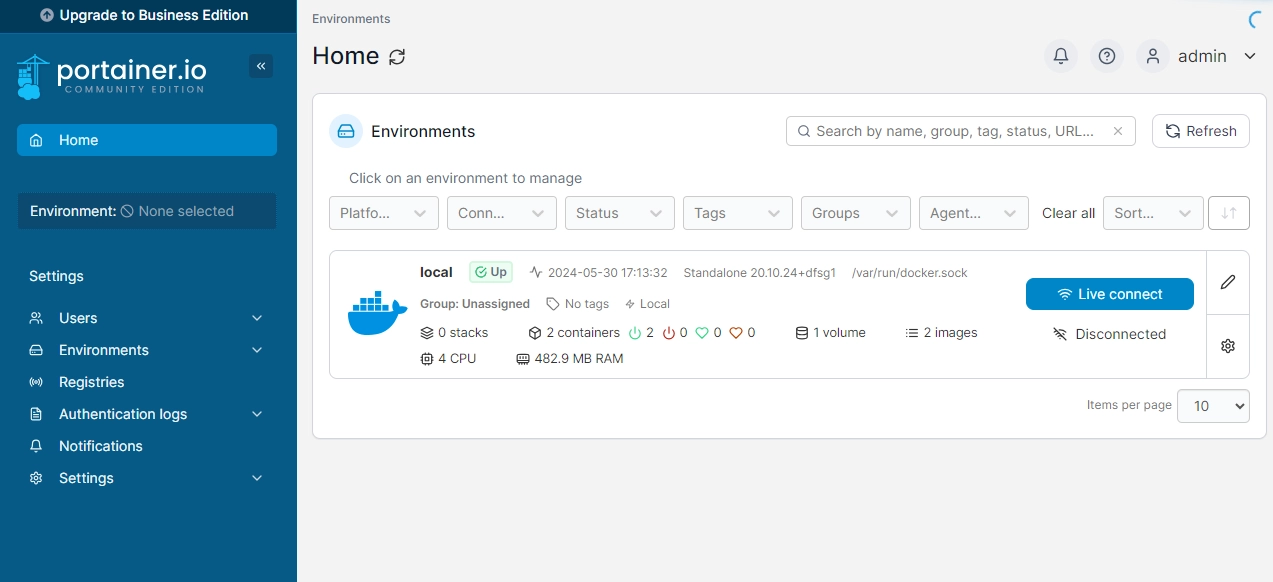Click the refresh icon next to Home title
Image resolution: width=1273 pixels, height=582 pixels.
coord(397,57)
